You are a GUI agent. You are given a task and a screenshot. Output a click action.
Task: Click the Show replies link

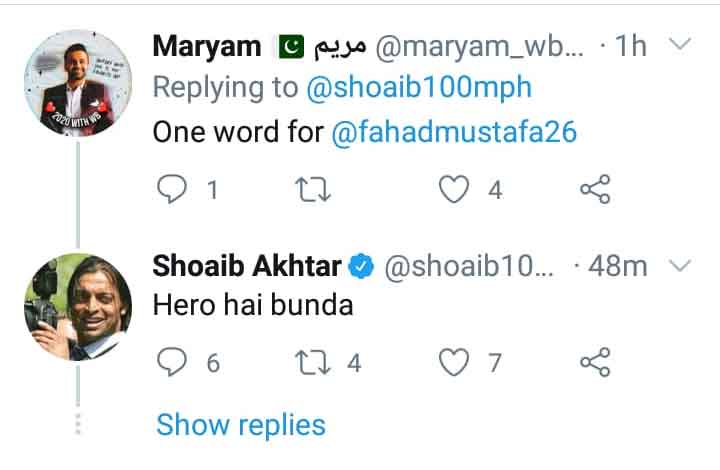[241, 424]
